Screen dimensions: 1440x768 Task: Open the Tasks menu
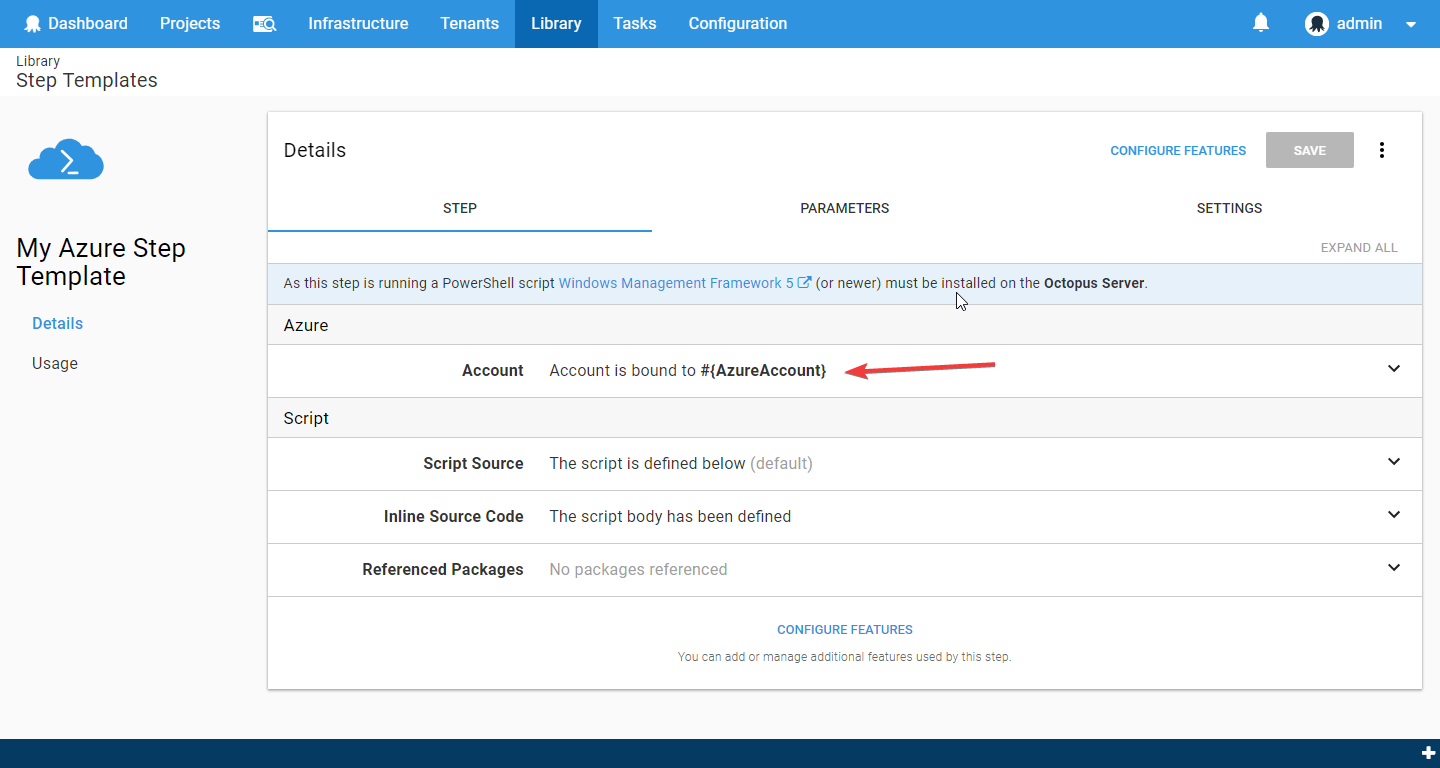[x=635, y=24]
